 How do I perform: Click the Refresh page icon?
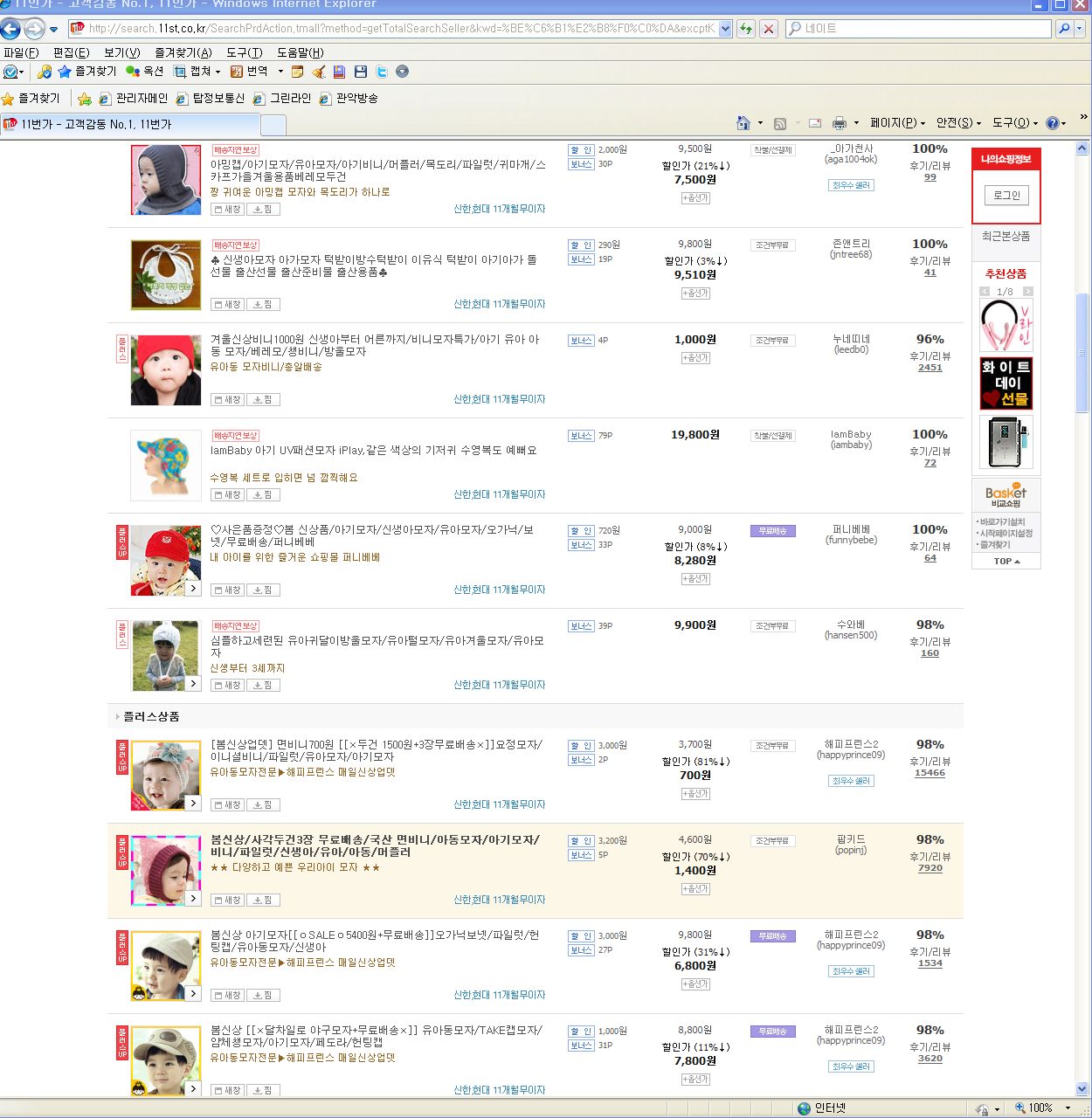tap(746, 29)
